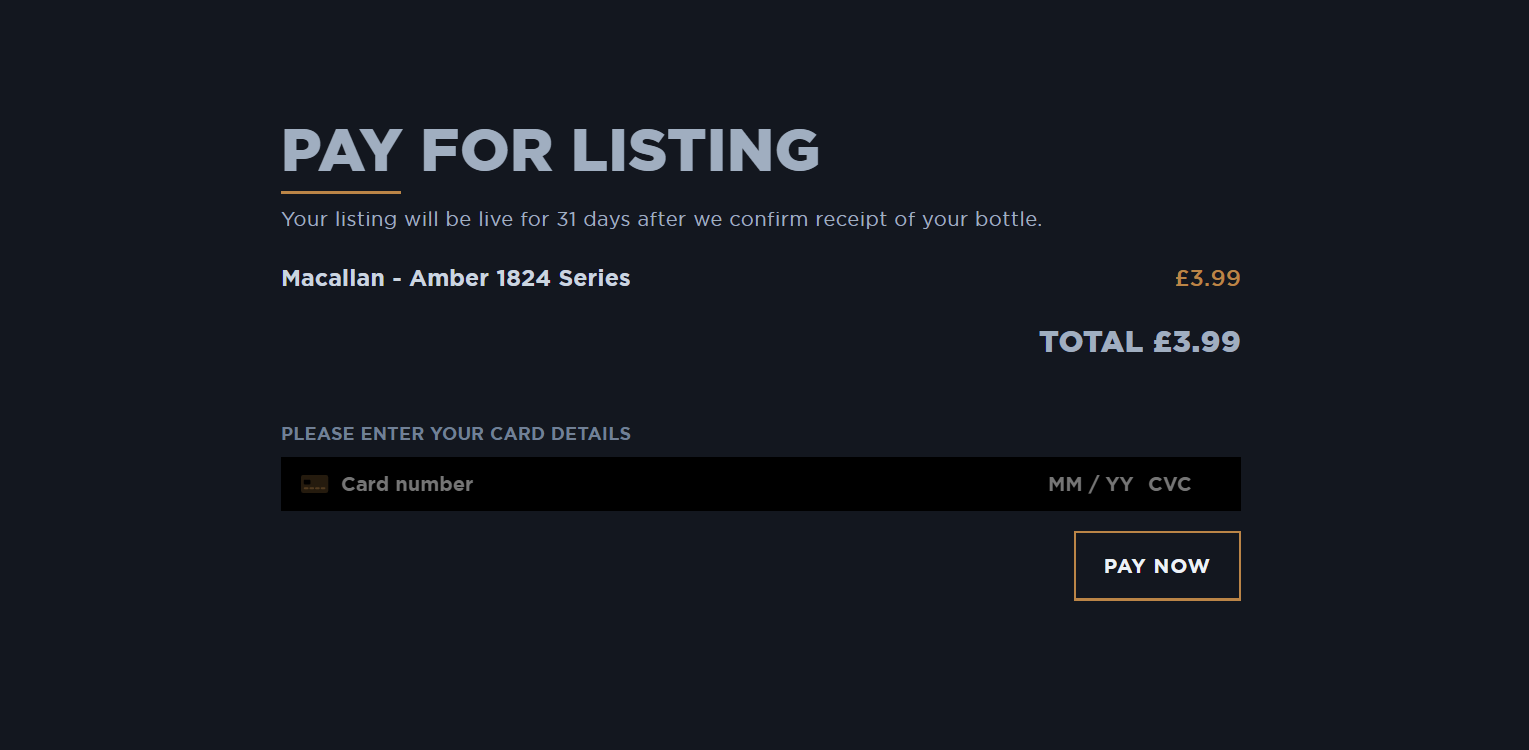The width and height of the screenshot is (1529, 750).
Task: Select the CVC input field
Action: (1169, 484)
